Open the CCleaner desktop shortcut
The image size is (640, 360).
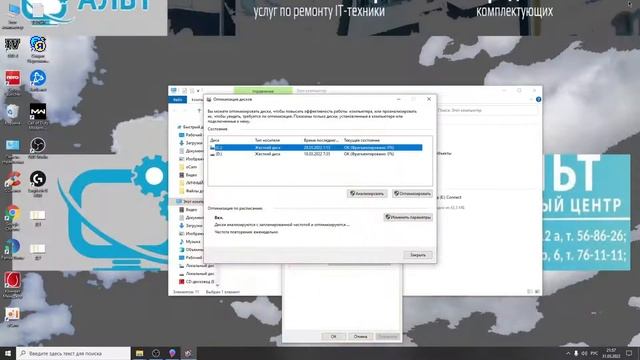pos(13,182)
